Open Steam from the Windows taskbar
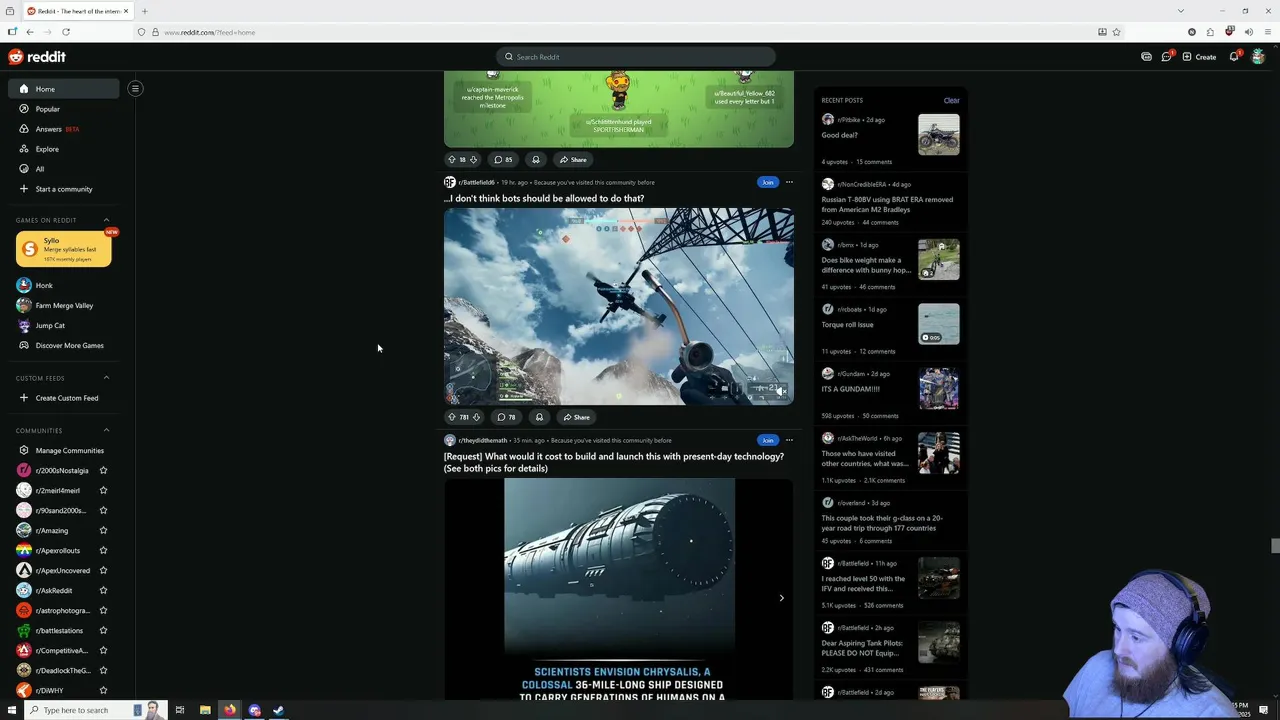Screen dimensions: 1280x720 tap(279, 710)
